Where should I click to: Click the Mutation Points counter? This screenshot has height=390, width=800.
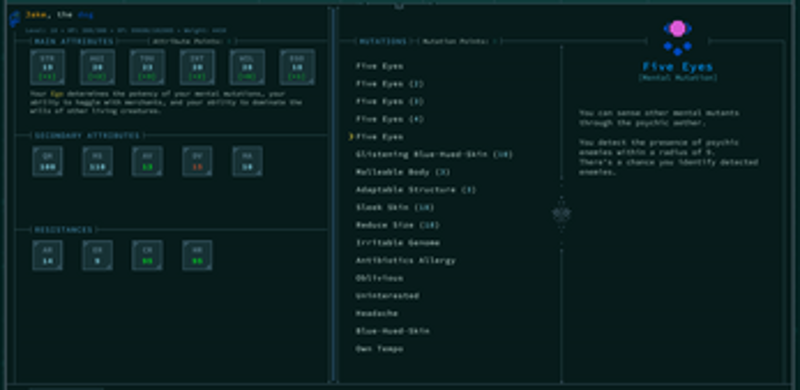point(459,41)
